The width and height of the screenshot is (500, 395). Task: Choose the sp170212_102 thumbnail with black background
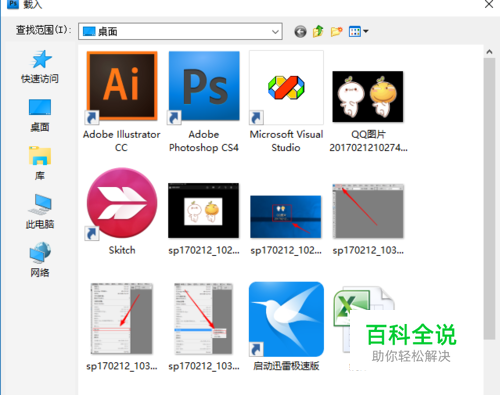(204, 210)
